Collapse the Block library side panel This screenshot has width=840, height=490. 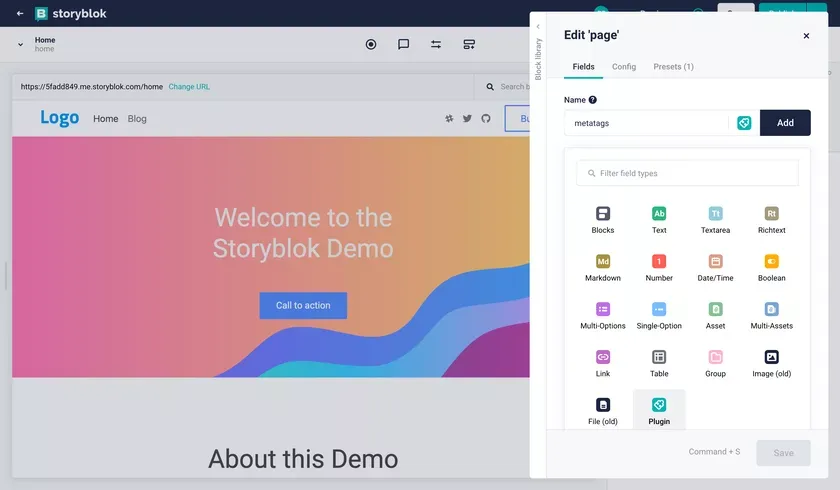point(538,26)
